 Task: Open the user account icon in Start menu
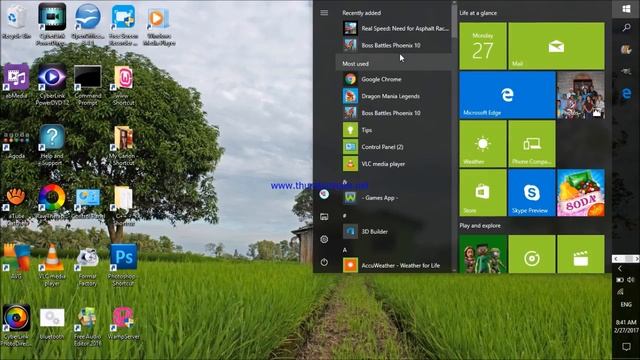324,194
